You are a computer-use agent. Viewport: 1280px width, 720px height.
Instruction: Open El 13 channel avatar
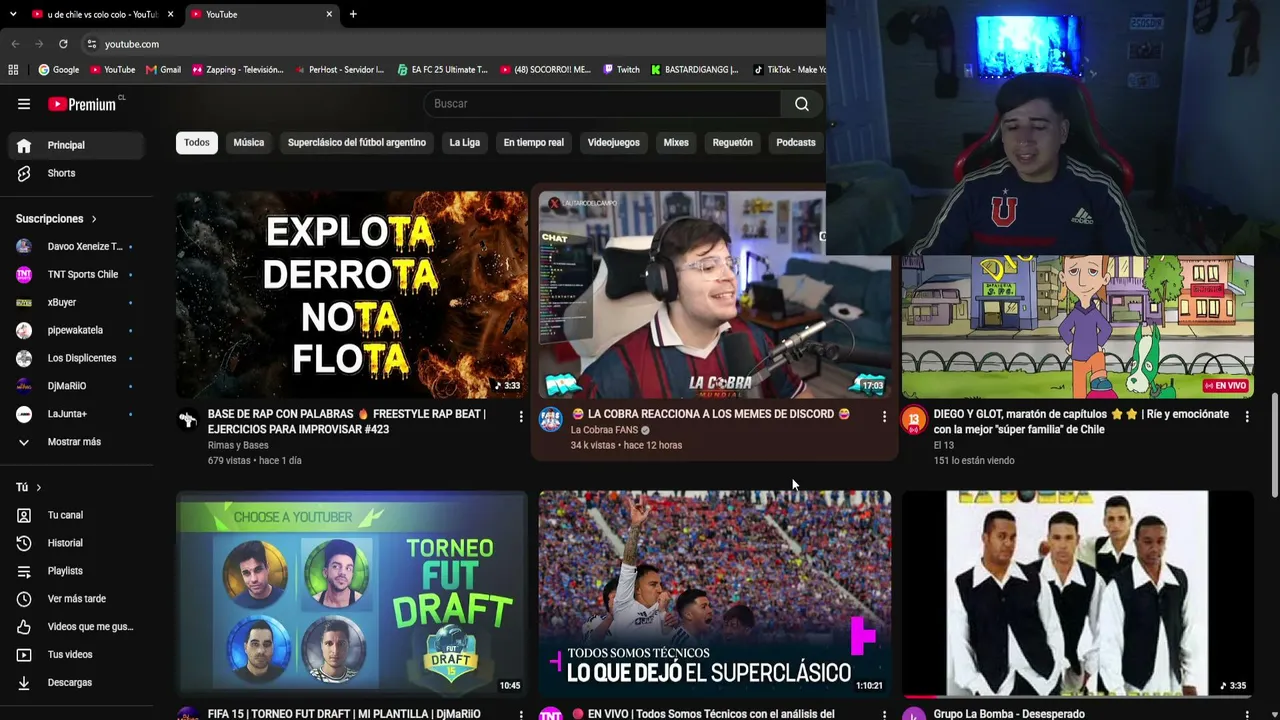click(x=914, y=420)
